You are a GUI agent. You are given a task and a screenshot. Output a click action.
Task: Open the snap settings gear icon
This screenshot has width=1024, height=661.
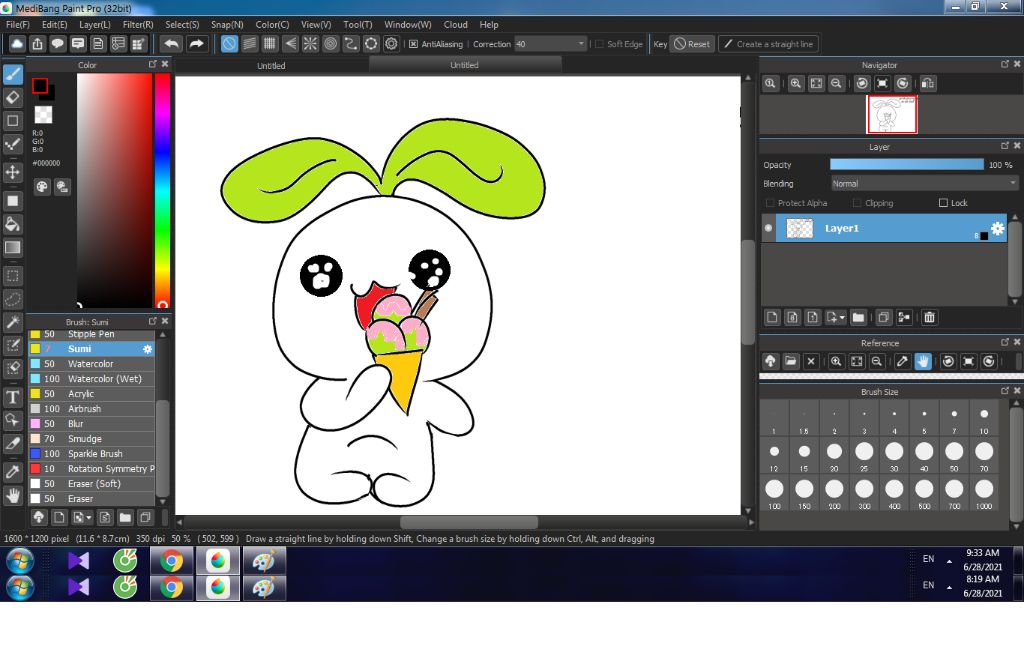pos(391,44)
